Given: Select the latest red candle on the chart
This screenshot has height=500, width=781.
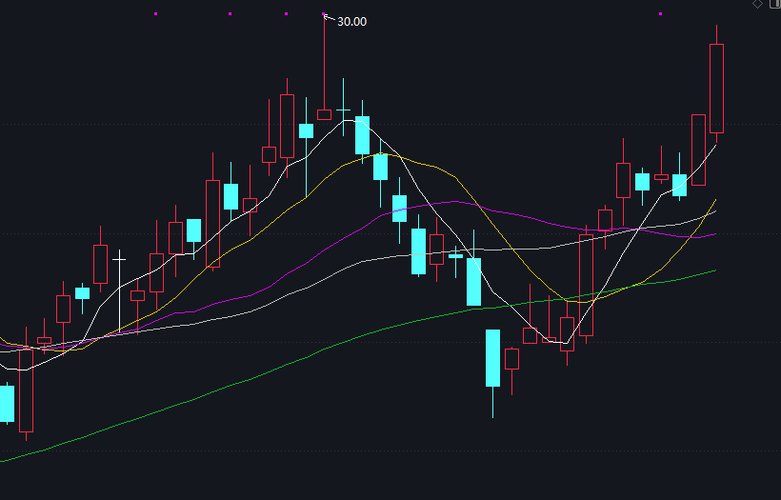Looking at the screenshot, I should click(716, 84).
